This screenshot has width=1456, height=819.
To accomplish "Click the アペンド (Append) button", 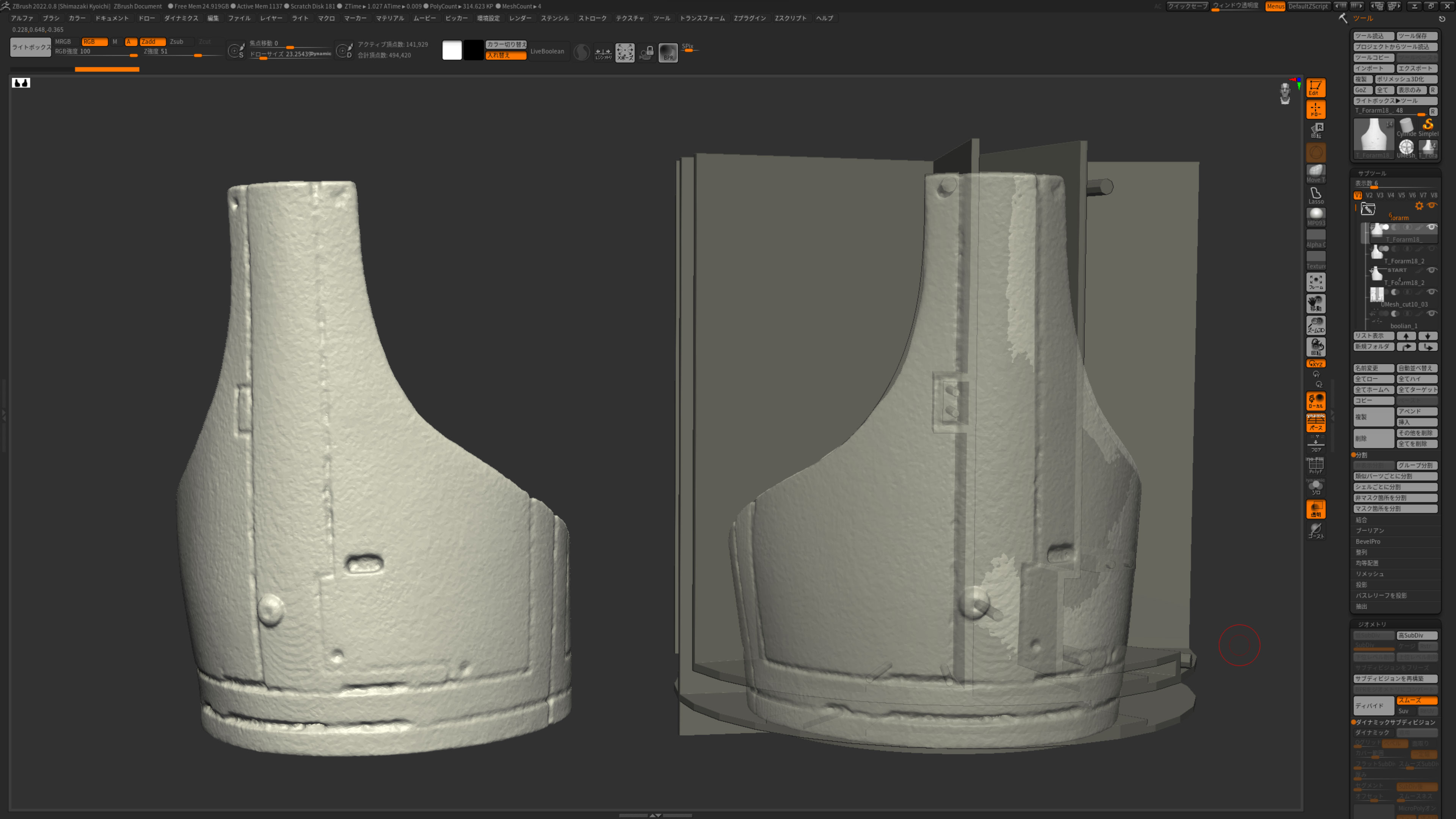I will [1417, 411].
